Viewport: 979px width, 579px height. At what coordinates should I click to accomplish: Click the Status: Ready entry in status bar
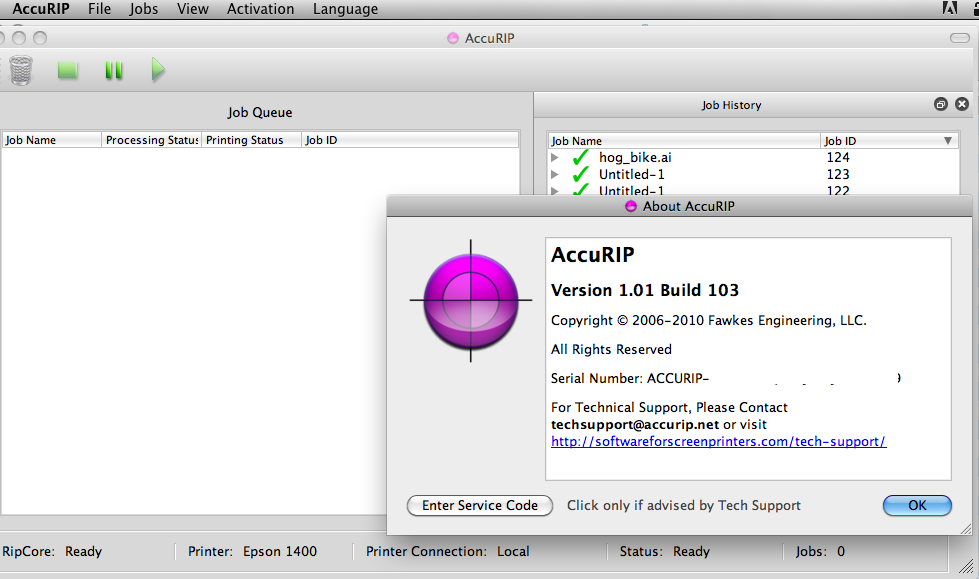pos(664,552)
